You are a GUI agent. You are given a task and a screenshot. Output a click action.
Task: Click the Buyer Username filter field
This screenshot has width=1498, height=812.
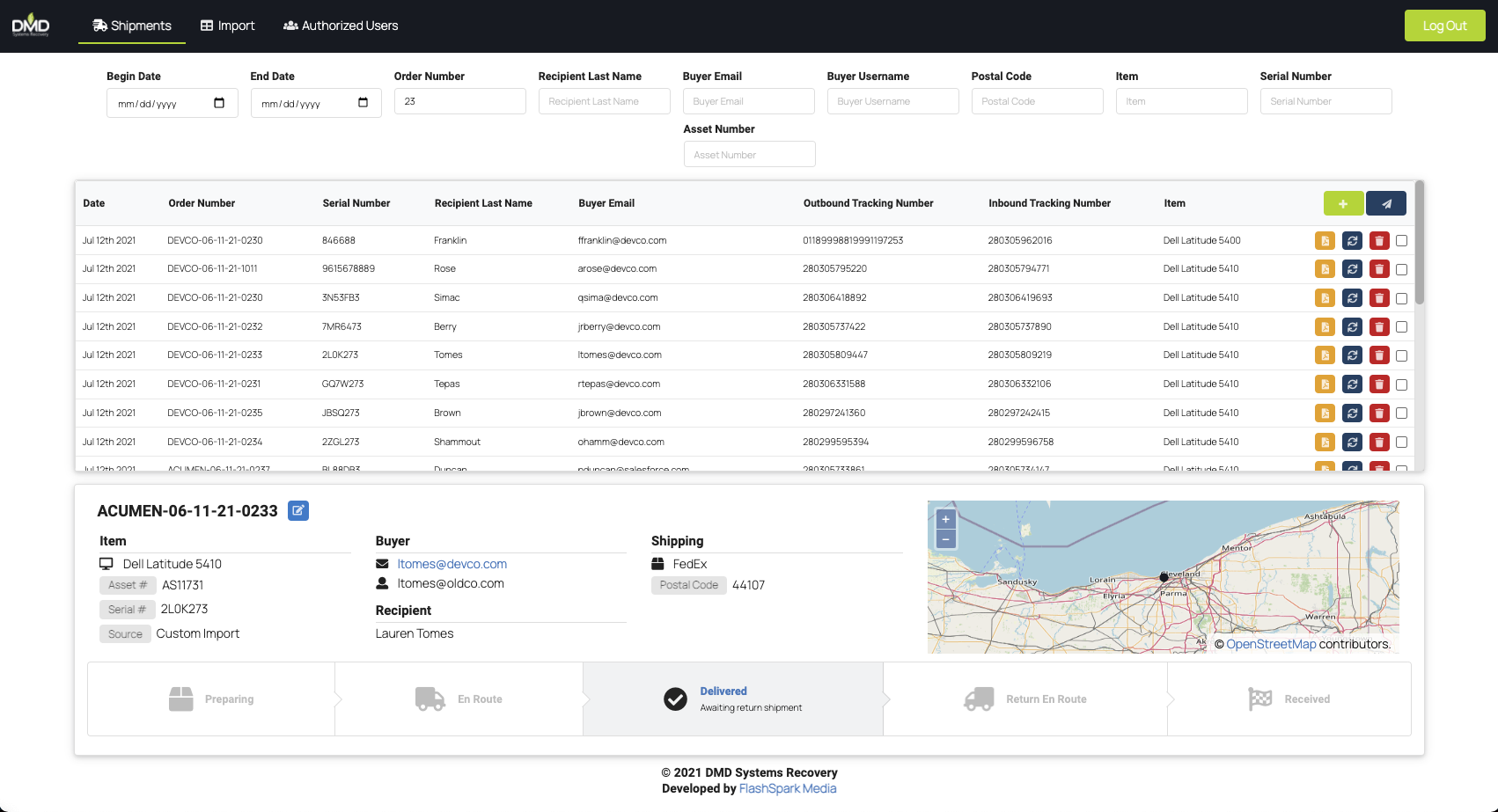pyautogui.click(x=892, y=101)
